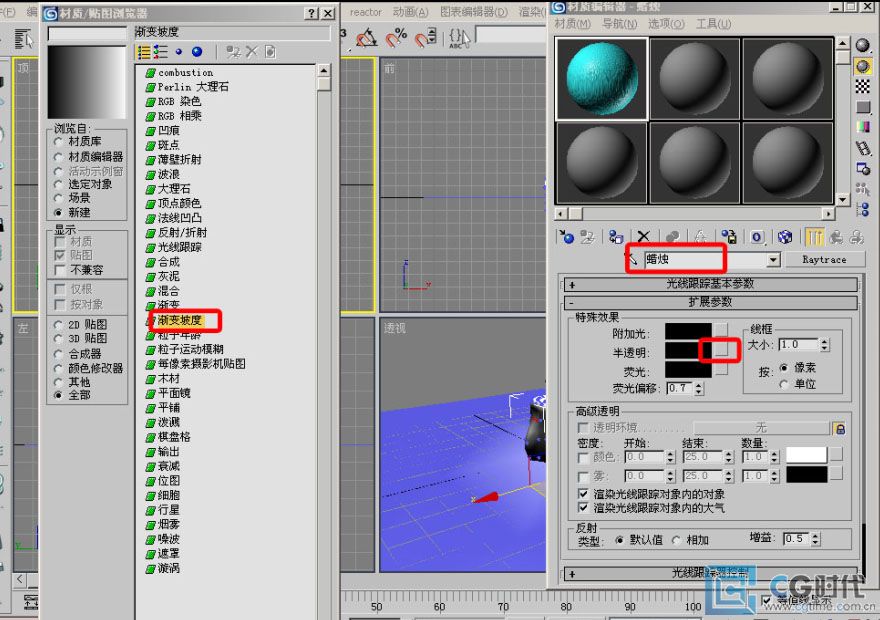Click Go Forward to Sibling icon
This screenshot has width=880, height=620.
856,237
